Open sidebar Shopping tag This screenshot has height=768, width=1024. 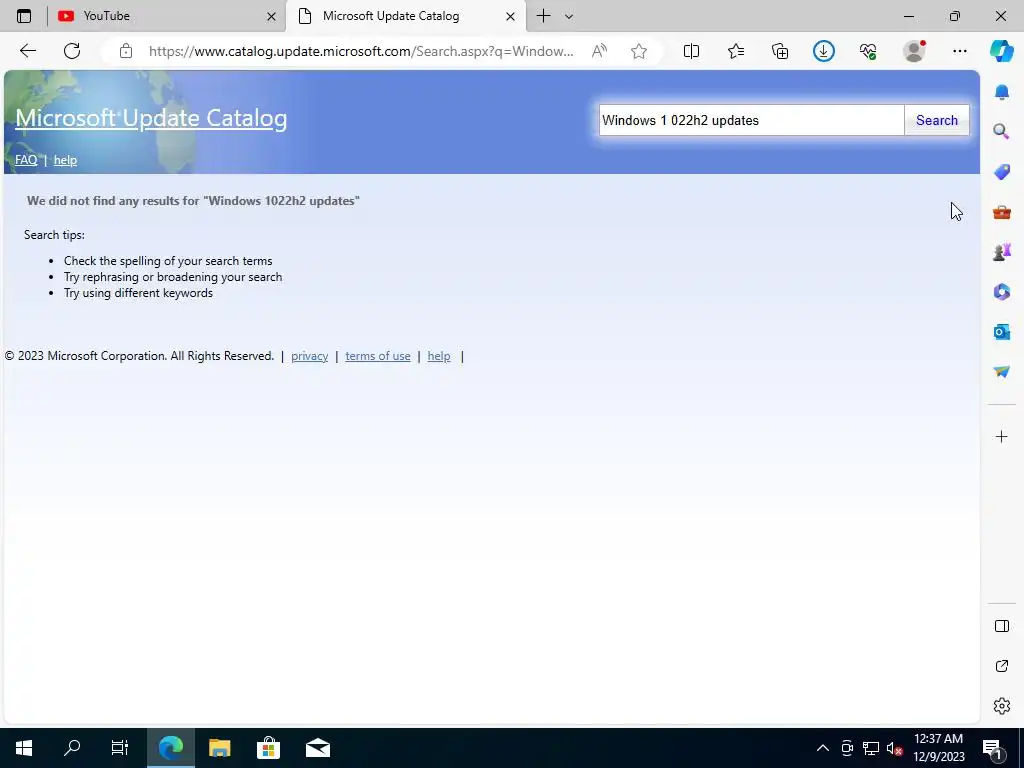click(x=1001, y=172)
